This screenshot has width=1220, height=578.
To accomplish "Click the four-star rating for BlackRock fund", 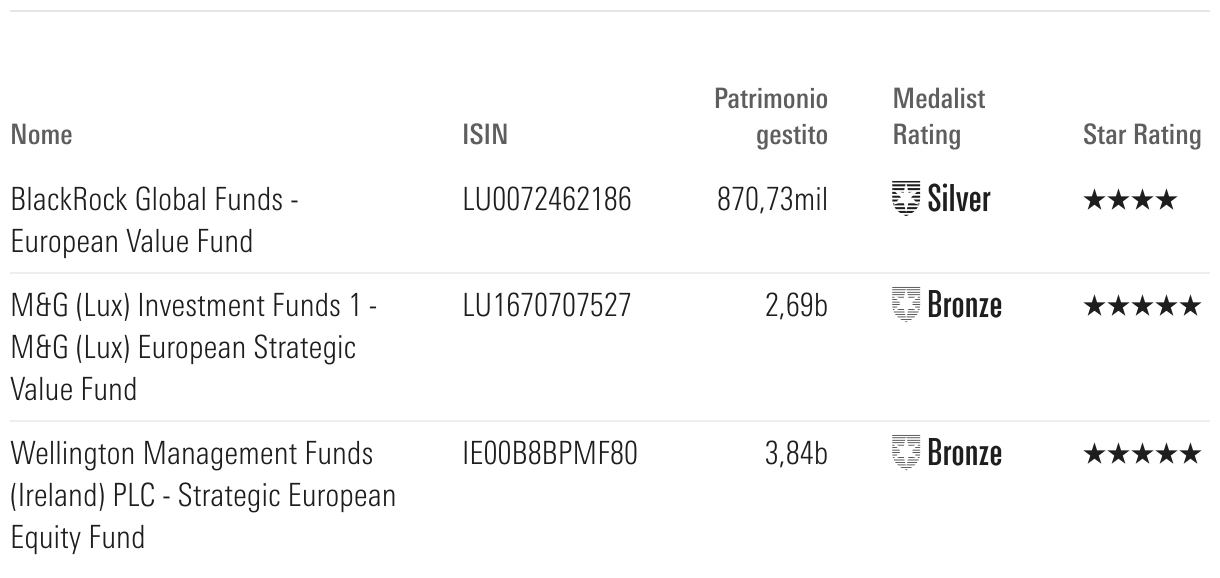I will (x=1130, y=201).
